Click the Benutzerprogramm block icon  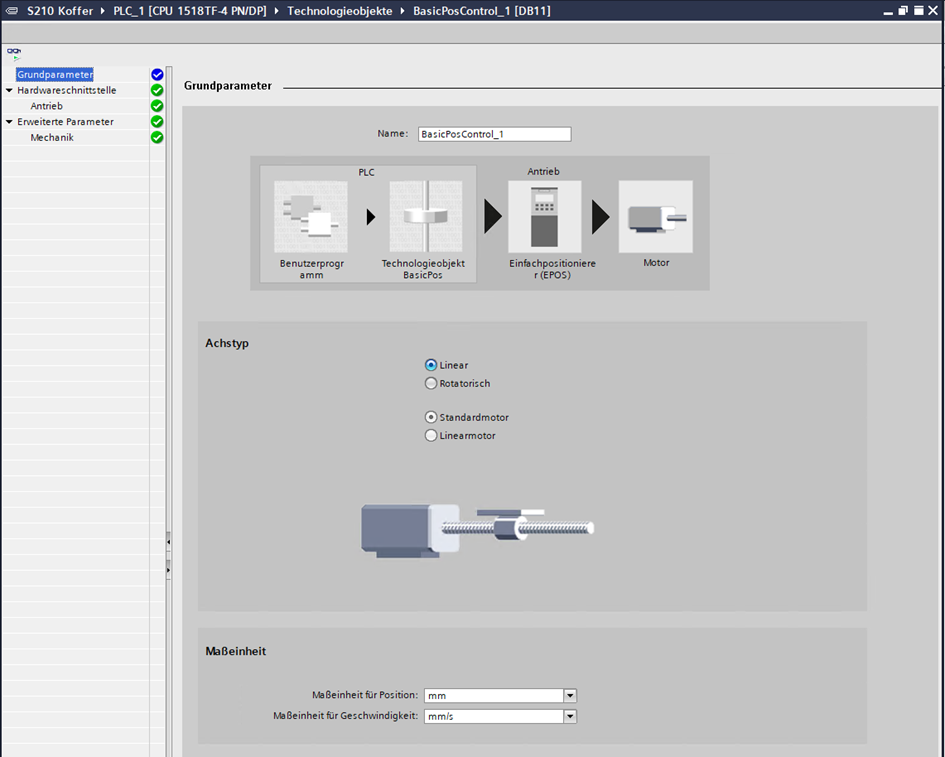pyautogui.click(x=310, y=216)
